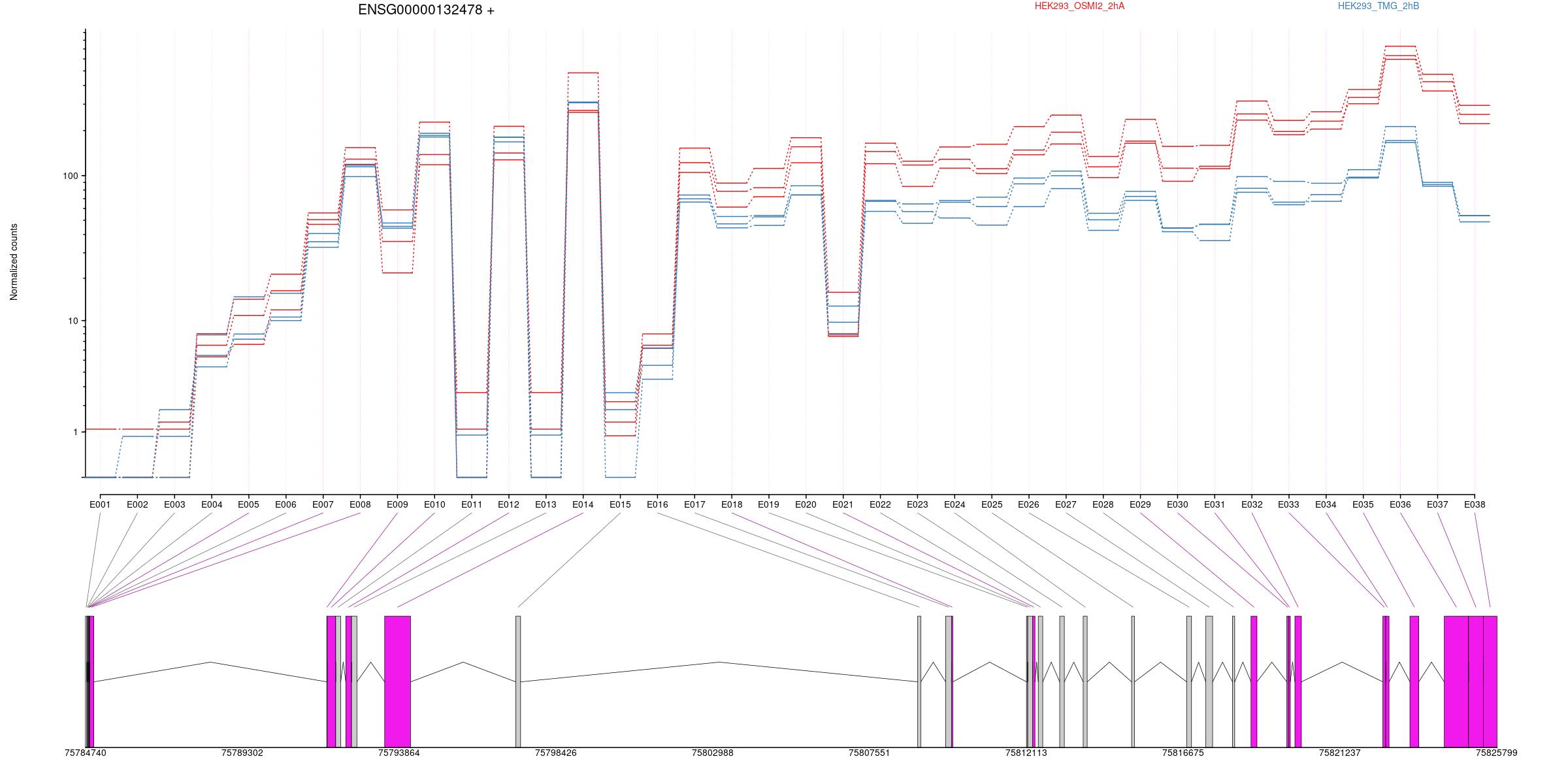Viewport: 1568px width, 784px height.
Task: Select the HEK293_OSMI2_2hA legend label
Action: [1079, 6]
